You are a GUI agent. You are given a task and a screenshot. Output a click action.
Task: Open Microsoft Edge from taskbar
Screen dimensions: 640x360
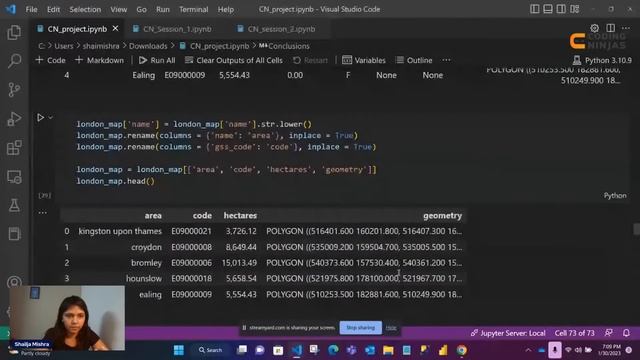point(333,350)
